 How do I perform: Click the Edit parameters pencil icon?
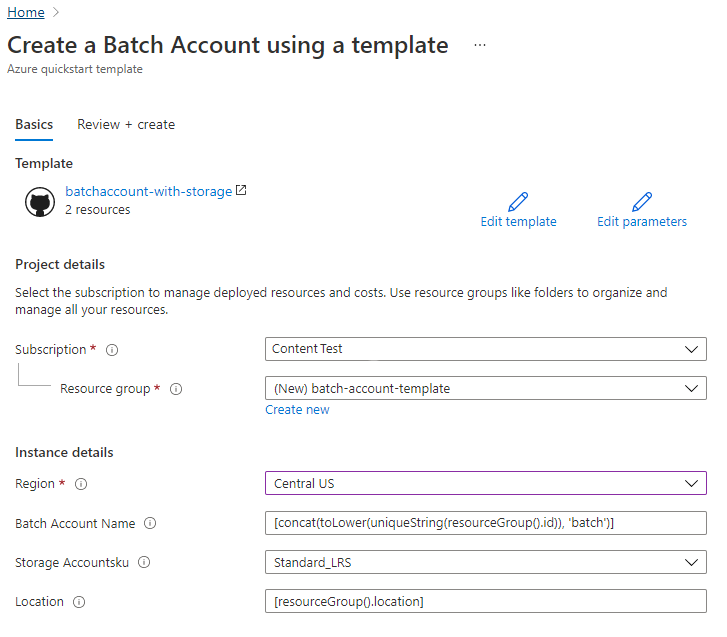(642, 202)
